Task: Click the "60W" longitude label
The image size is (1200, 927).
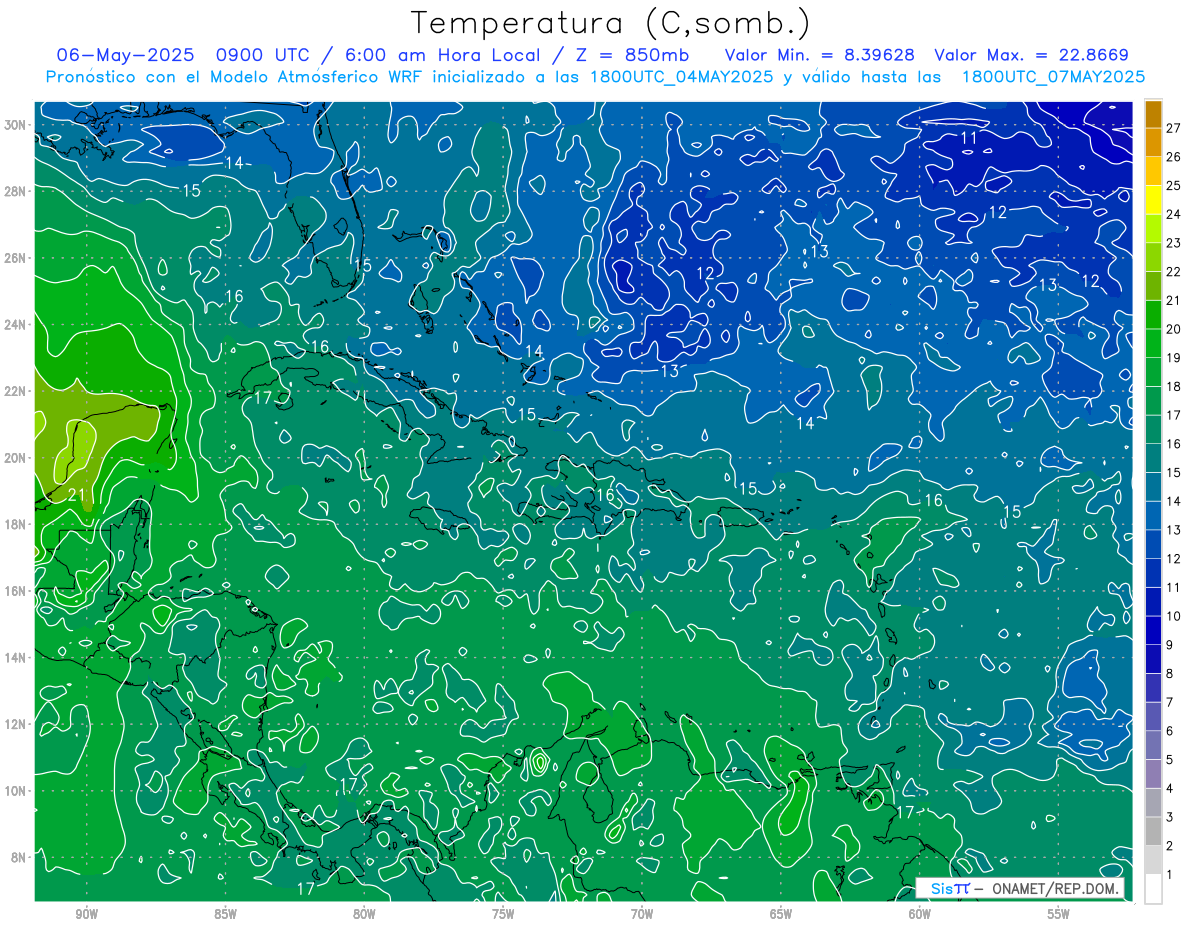Action: pos(920,914)
